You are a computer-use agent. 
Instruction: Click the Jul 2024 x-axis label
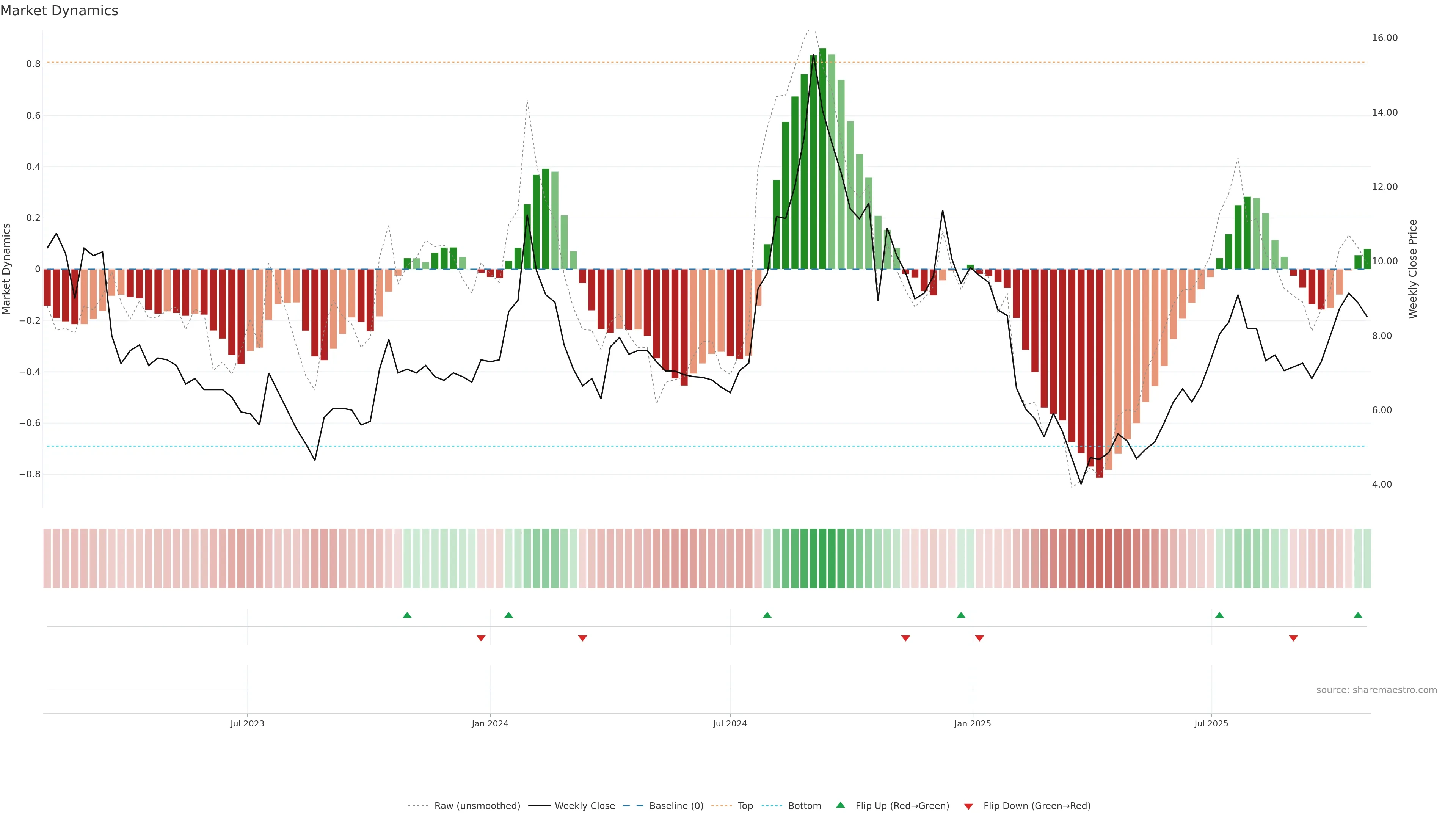point(730,723)
